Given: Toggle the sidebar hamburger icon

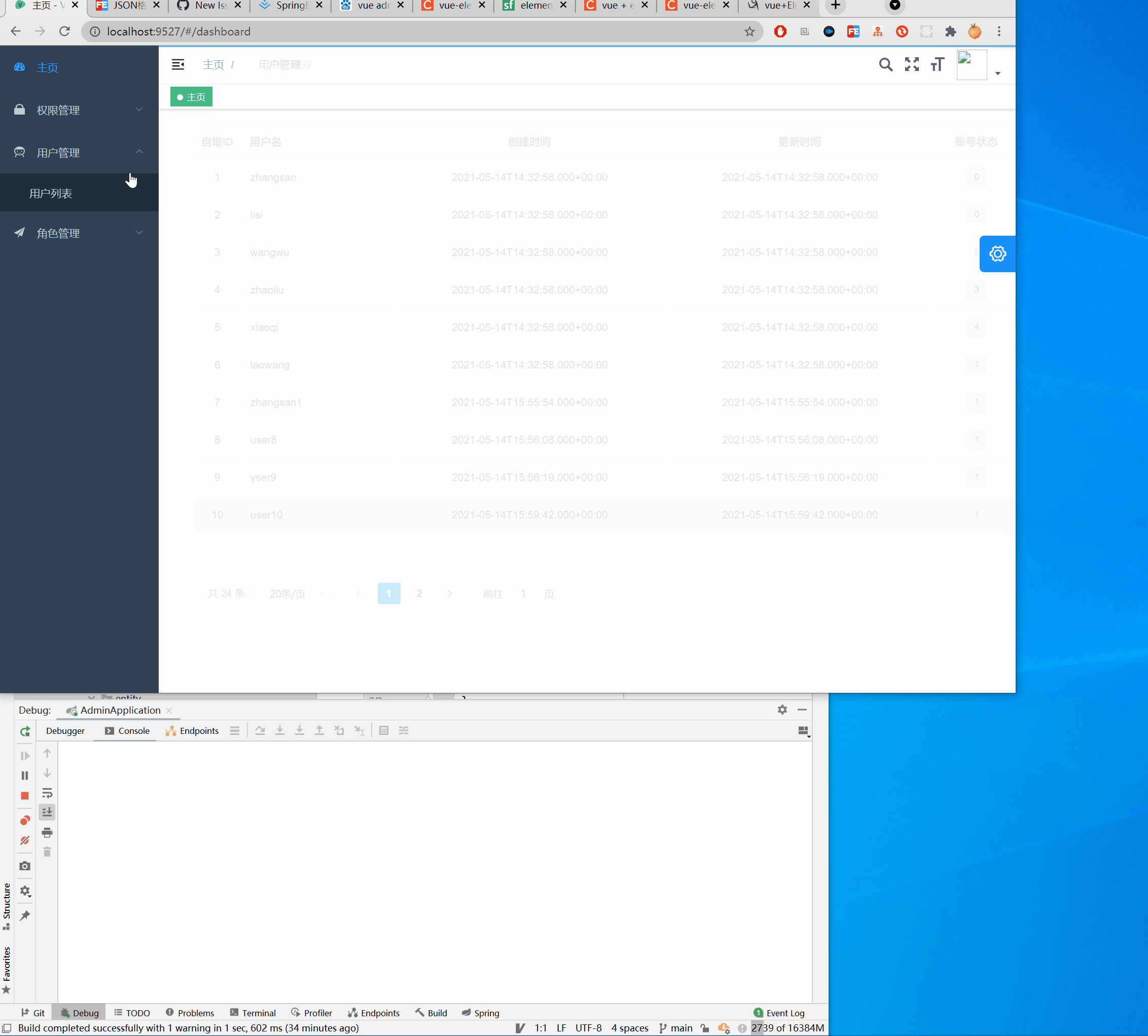Looking at the screenshot, I should [x=177, y=64].
